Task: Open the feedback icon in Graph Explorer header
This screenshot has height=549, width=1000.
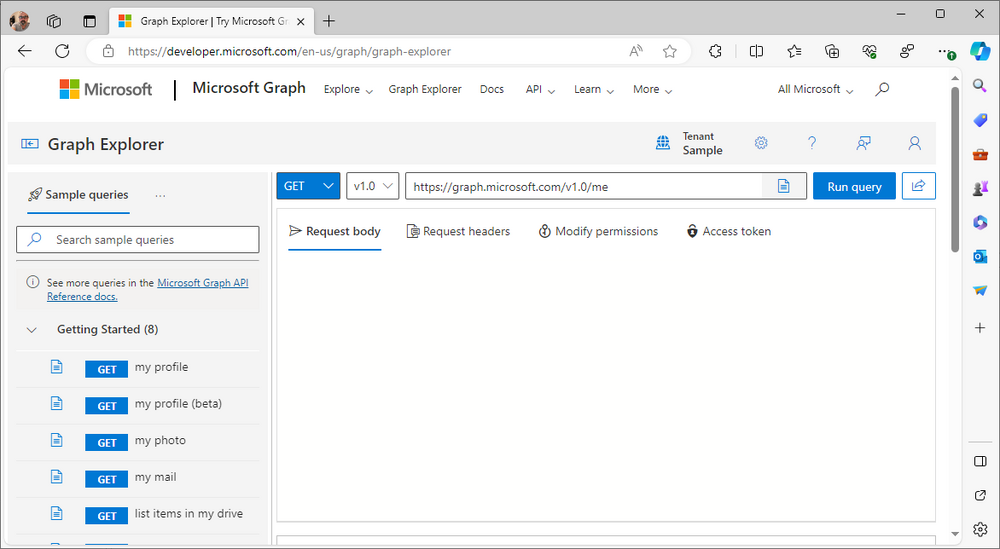Action: pos(864,143)
